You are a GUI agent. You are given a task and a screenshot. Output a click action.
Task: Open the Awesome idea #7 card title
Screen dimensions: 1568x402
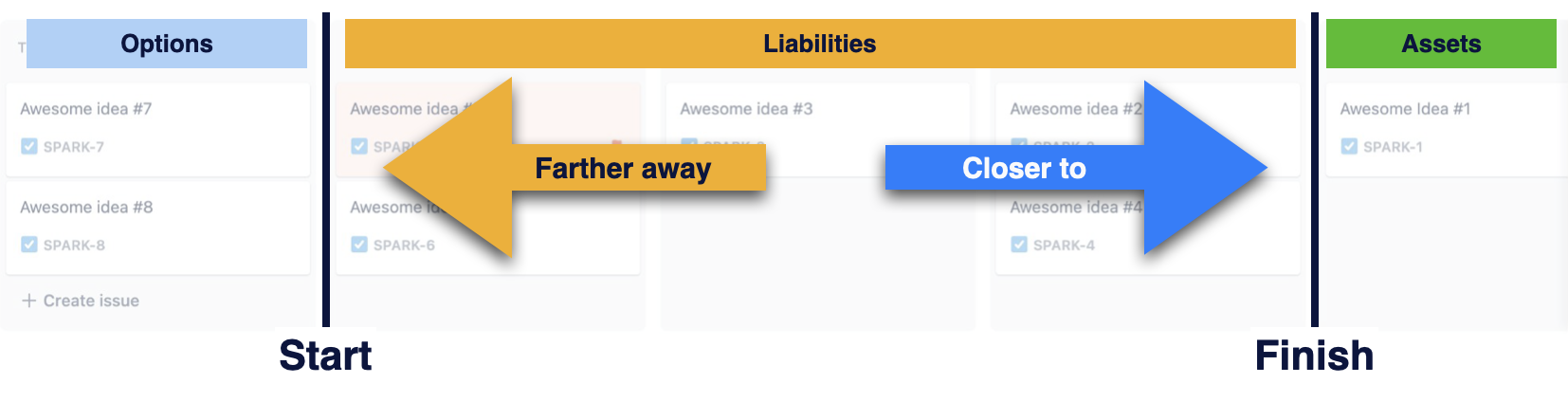[x=86, y=109]
